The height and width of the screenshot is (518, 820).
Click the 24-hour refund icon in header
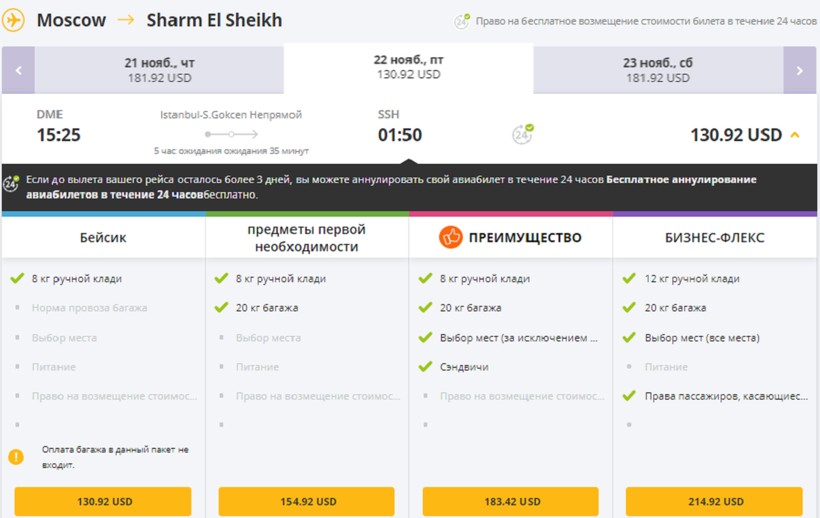click(462, 21)
